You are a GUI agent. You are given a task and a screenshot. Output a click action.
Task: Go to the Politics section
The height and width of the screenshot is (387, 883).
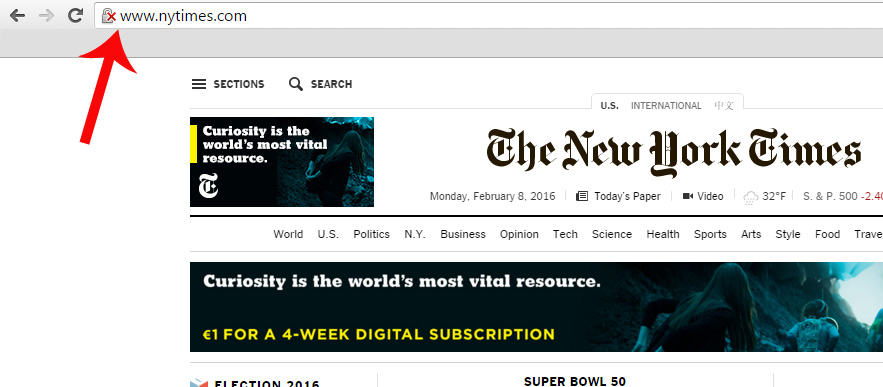tap(372, 234)
